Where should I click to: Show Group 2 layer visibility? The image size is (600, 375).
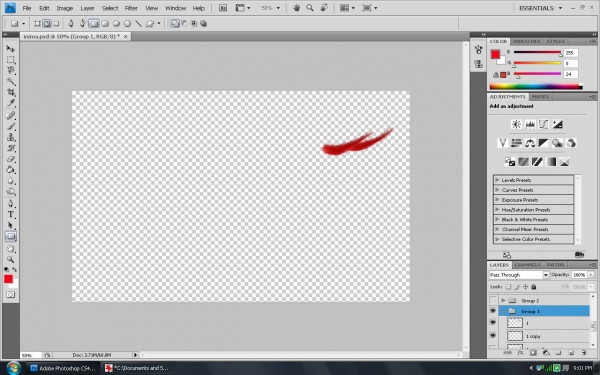coord(493,300)
